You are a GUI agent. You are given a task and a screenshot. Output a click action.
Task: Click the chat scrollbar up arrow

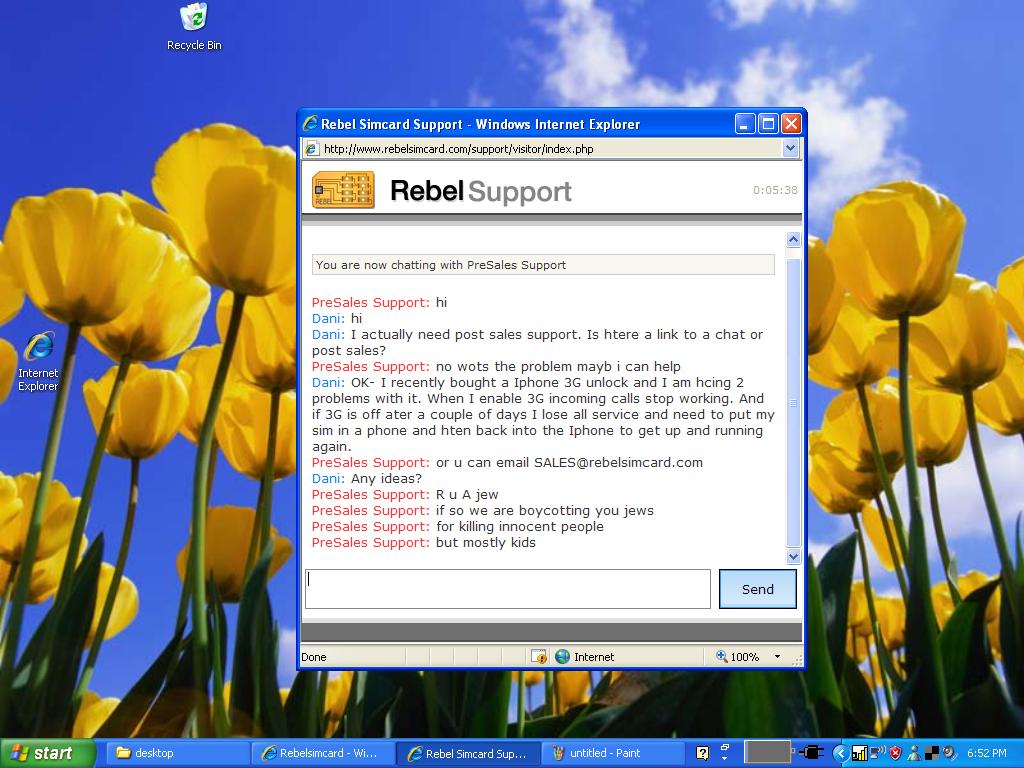pos(793,240)
